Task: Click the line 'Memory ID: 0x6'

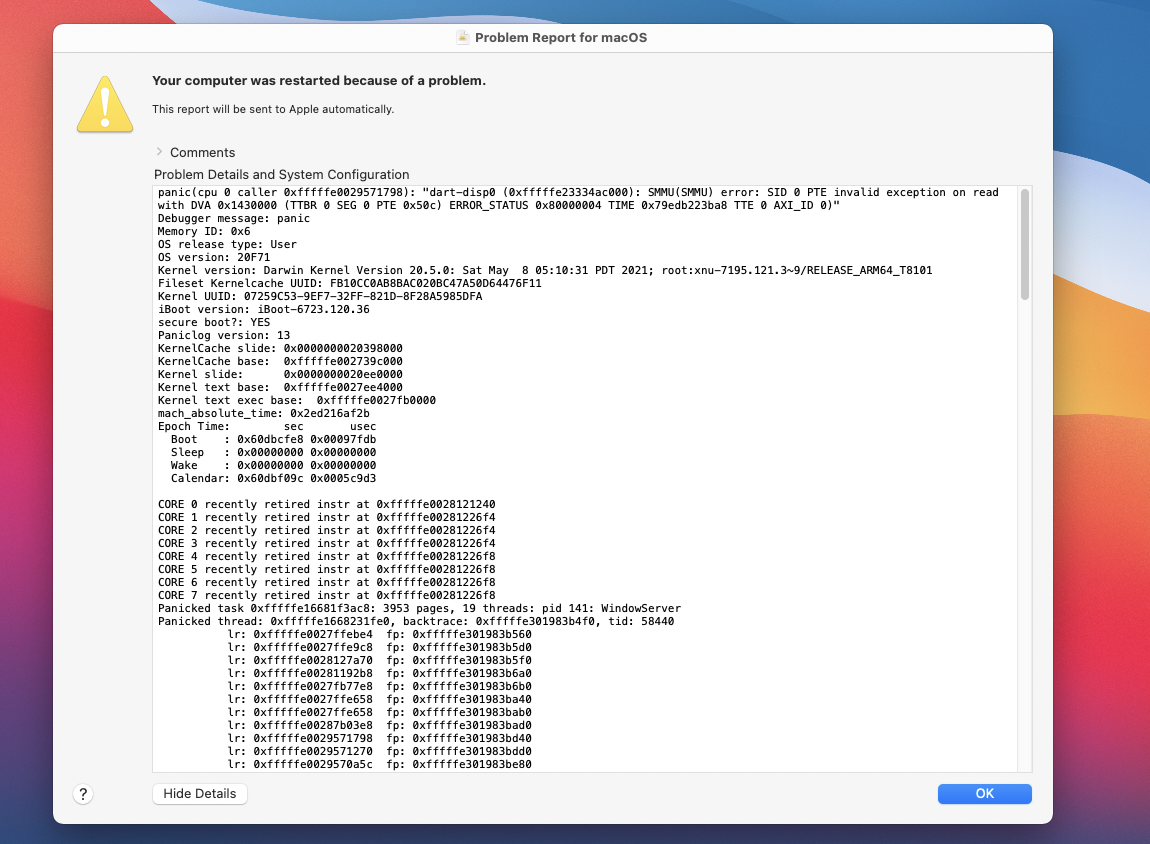Action: (x=204, y=232)
